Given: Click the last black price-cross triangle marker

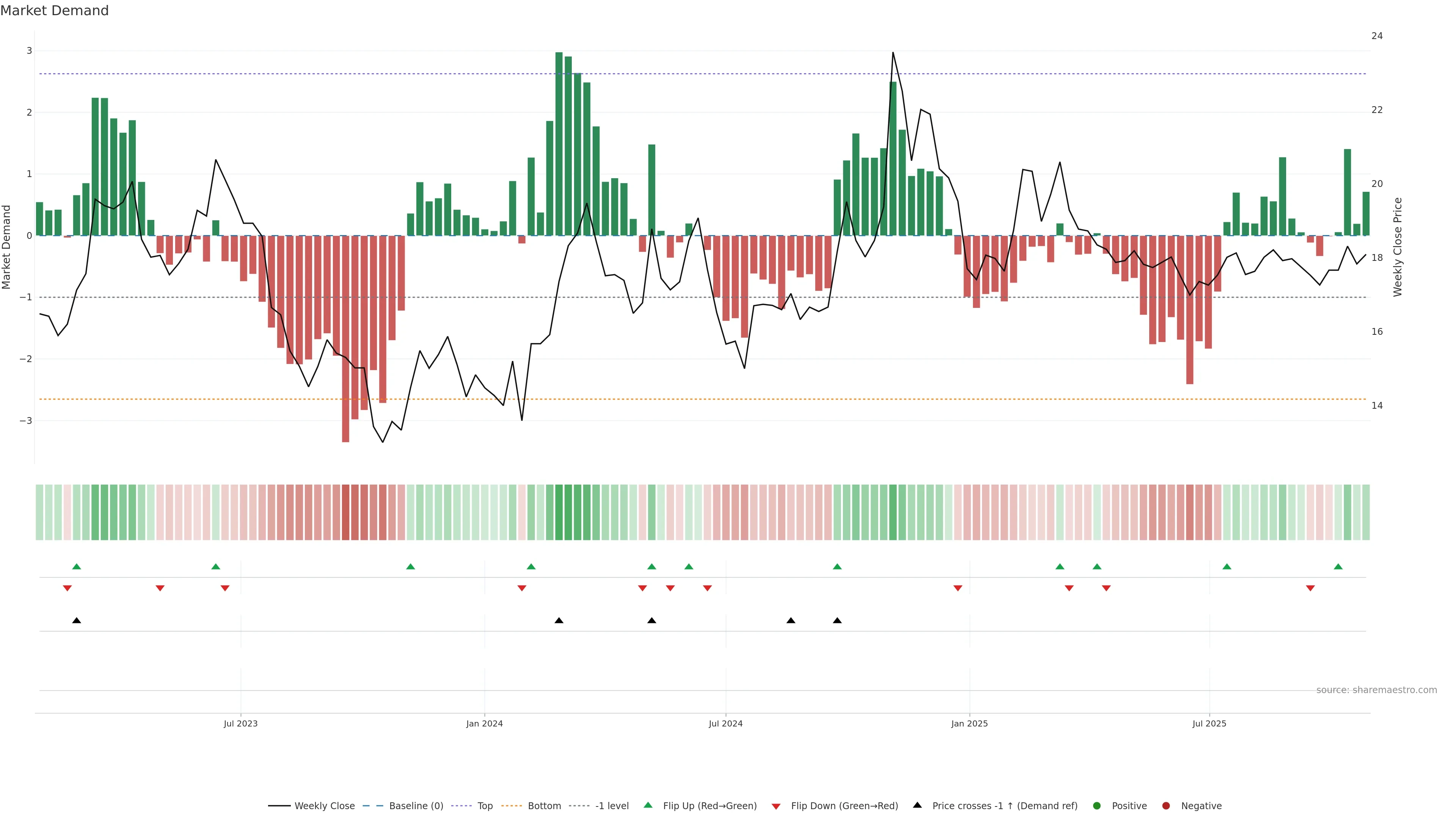Looking at the screenshot, I should (x=837, y=621).
